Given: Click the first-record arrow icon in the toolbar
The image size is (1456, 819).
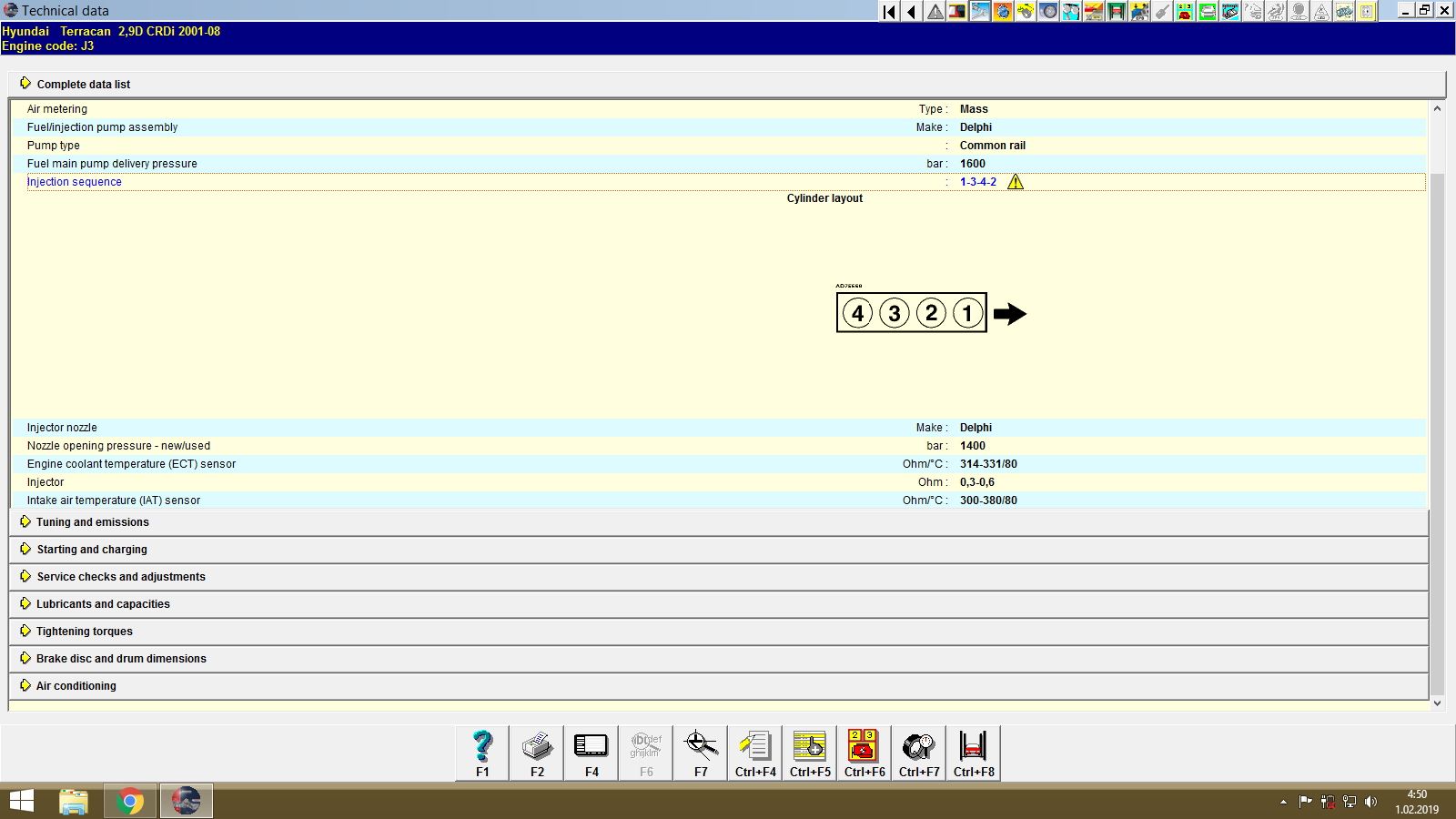Looking at the screenshot, I should pyautogui.click(x=888, y=12).
